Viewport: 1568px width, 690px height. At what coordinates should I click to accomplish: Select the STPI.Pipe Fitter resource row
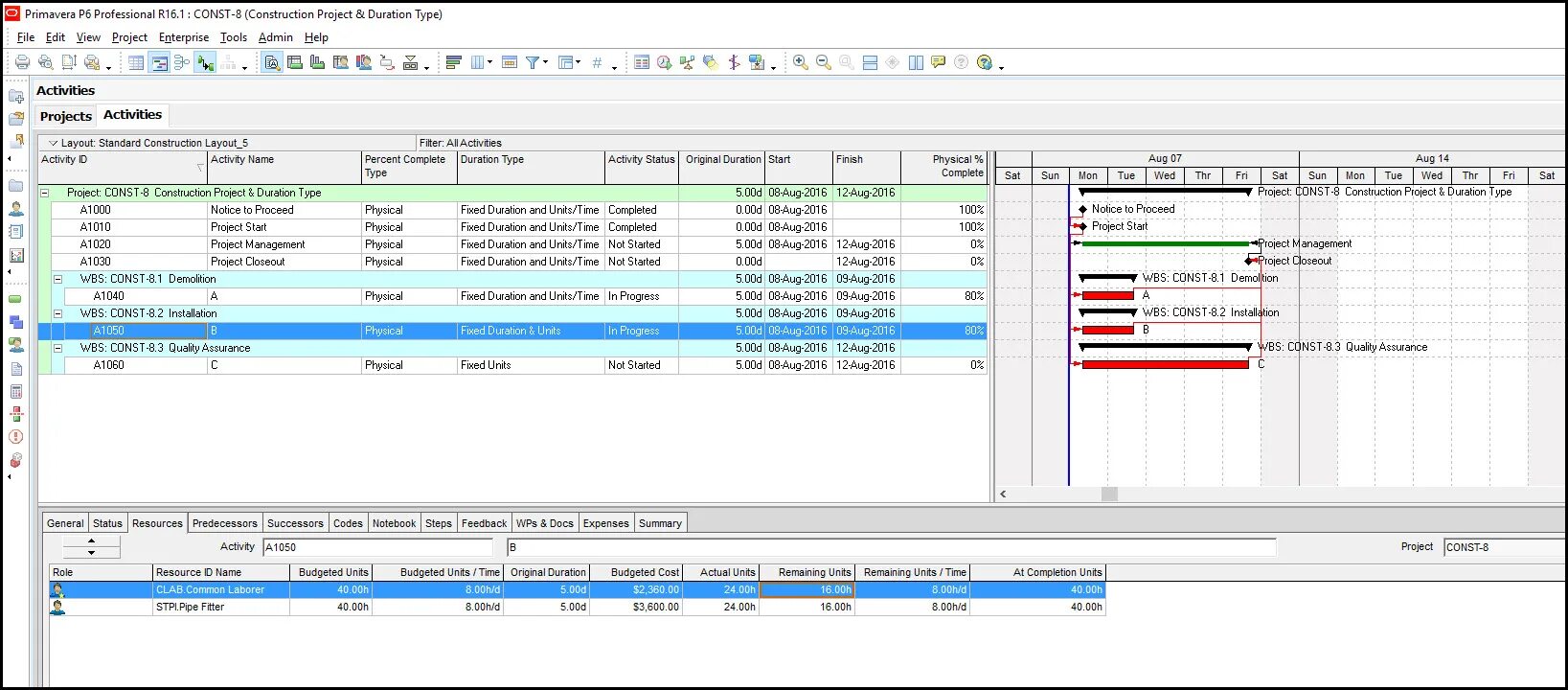click(578, 607)
